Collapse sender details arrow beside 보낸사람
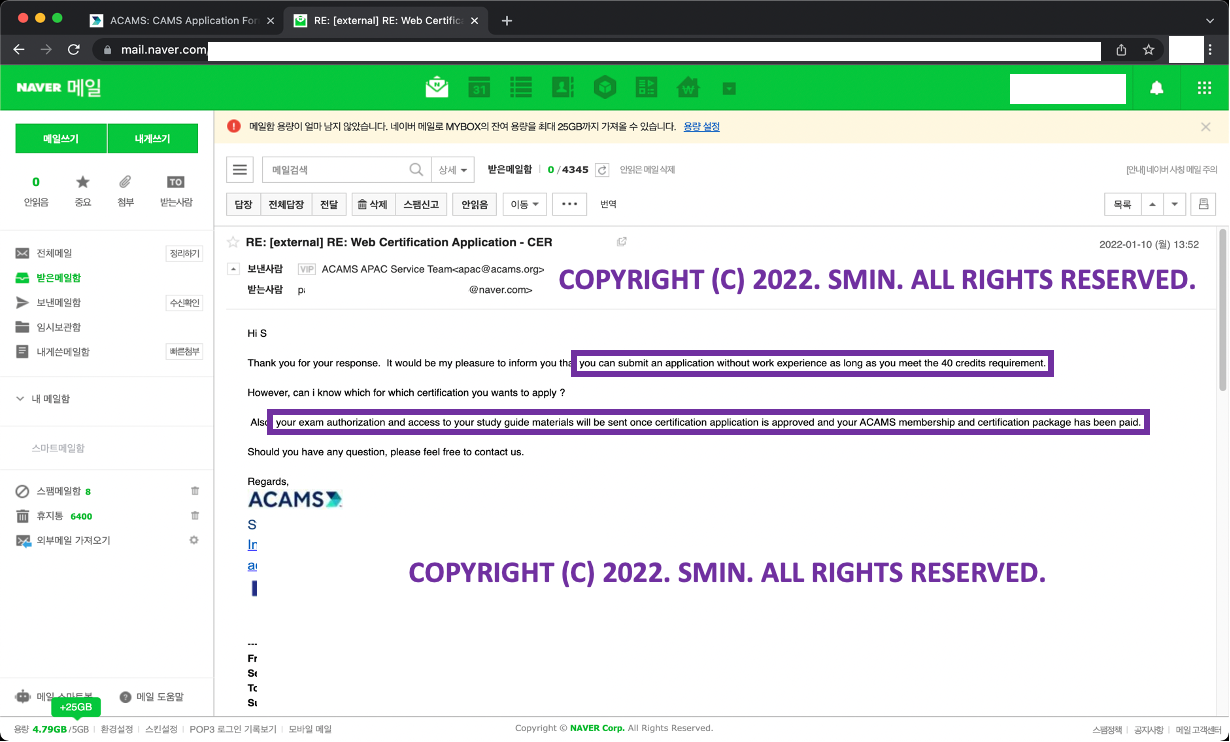Viewport: 1230px width, 742px height. [x=233, y=269]
